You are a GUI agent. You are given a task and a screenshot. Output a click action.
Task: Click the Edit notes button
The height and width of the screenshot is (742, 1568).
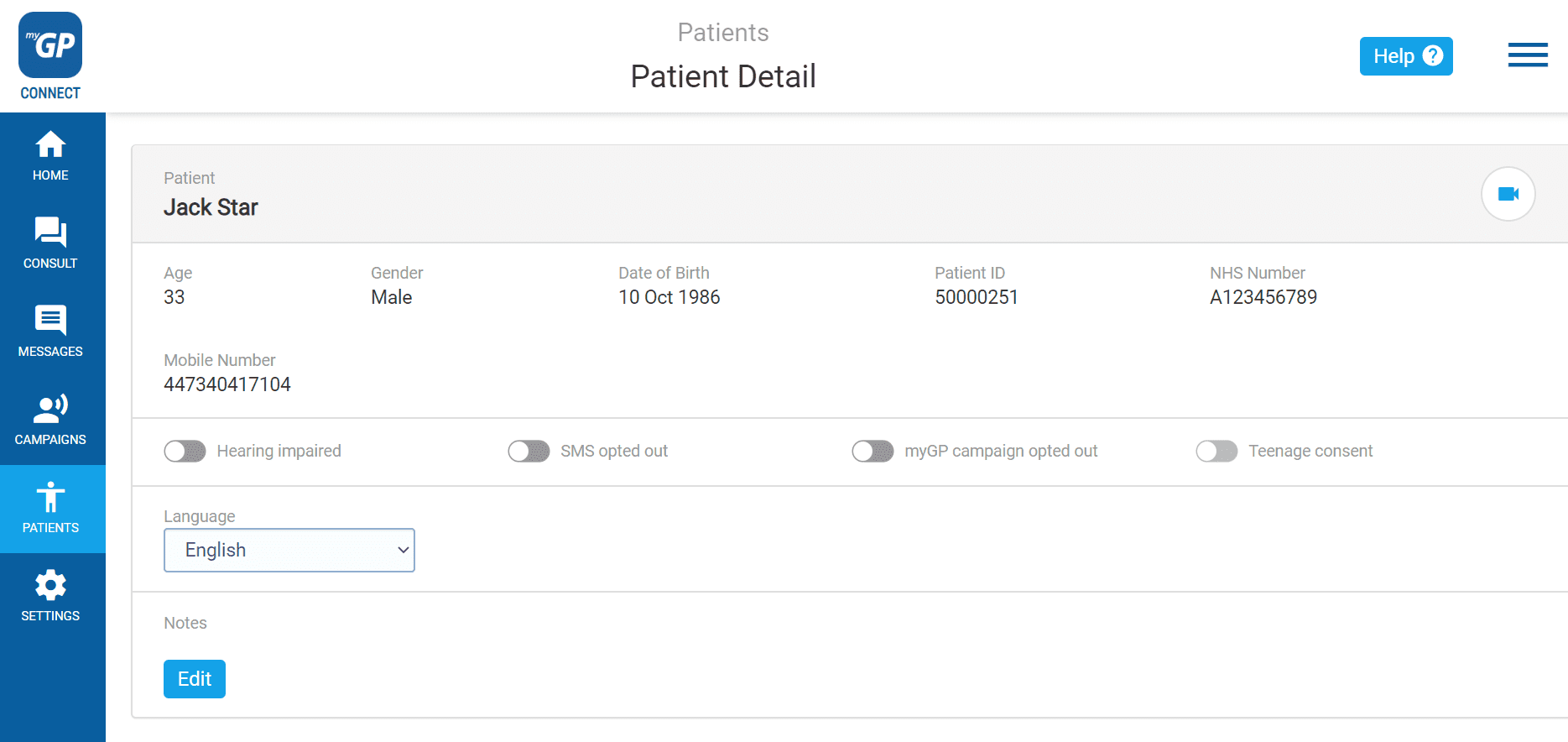tap(195, 679)
